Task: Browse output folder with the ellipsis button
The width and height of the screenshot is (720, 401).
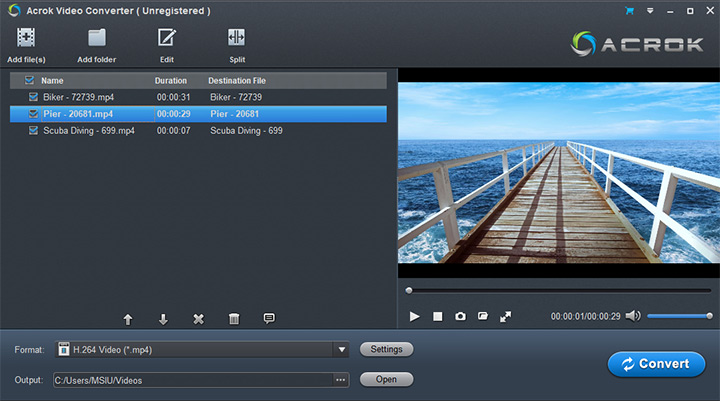Action: click(341, 380)
